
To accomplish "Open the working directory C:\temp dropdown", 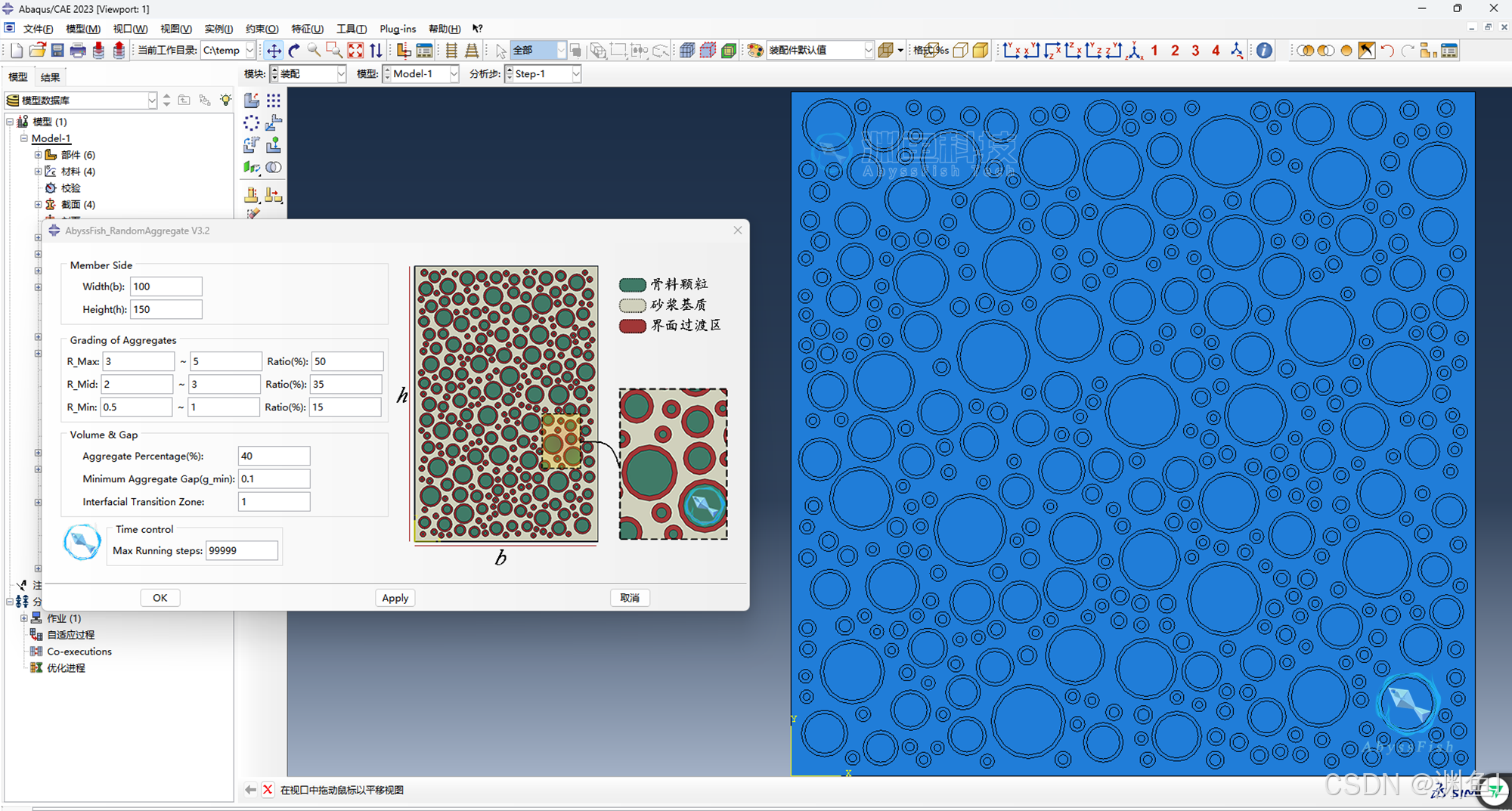I will (250, 51).
